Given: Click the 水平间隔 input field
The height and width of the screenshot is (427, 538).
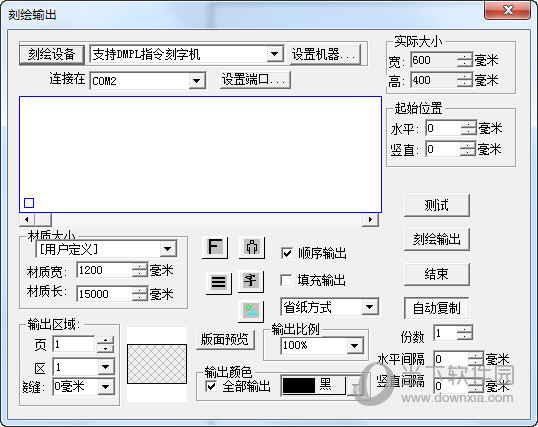Looking at the screenshot, I should click(x=452, y=359).
